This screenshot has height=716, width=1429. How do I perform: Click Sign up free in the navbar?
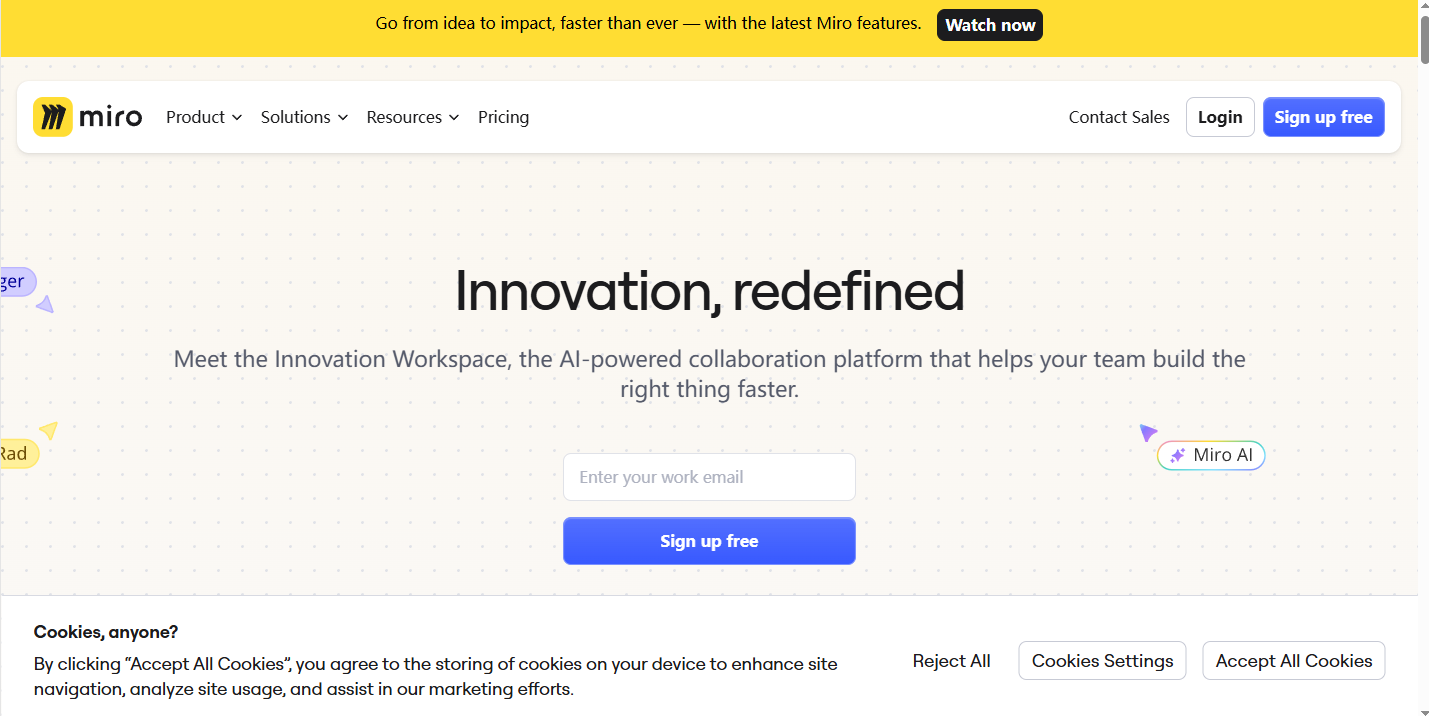(1323, 117)
